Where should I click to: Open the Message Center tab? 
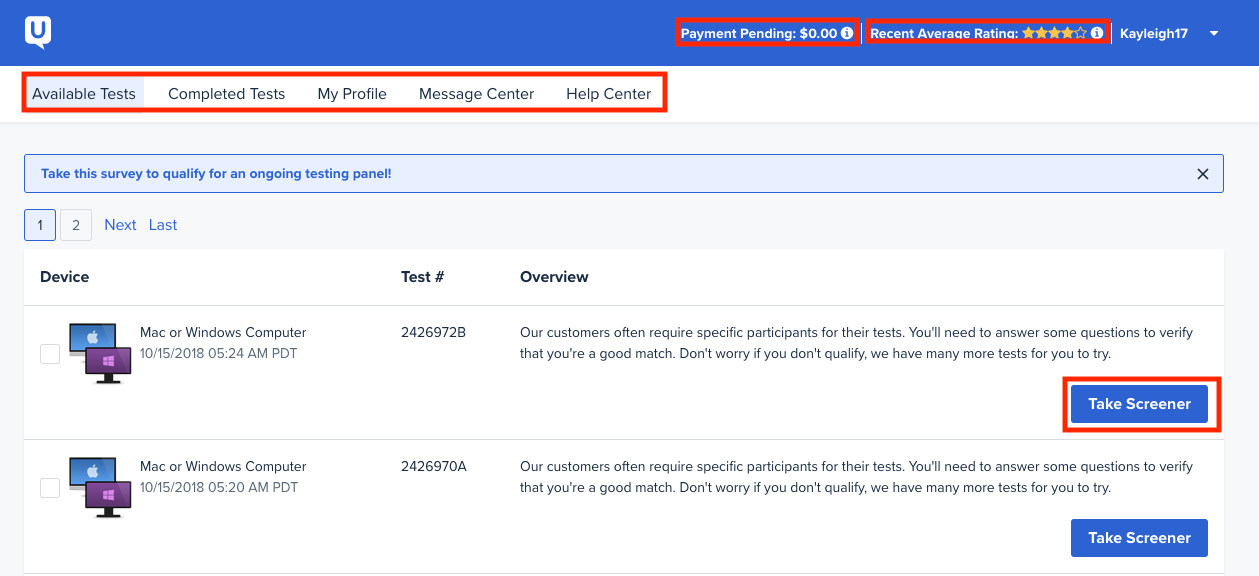pos(476,93)
